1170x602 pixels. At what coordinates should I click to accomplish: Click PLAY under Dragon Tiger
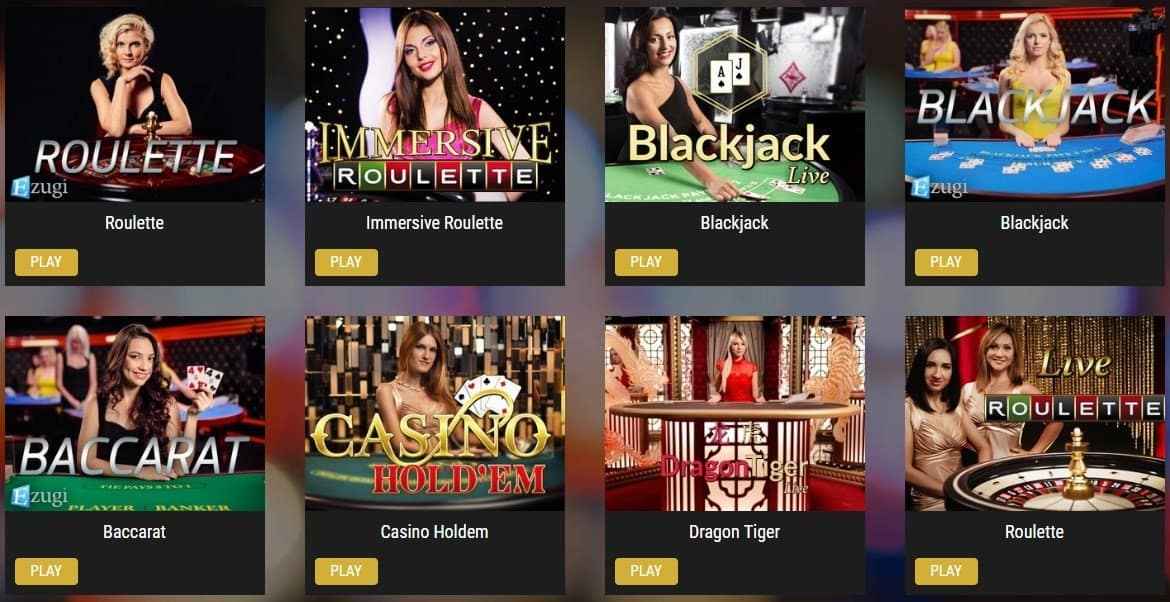click(x=646, y=571)
